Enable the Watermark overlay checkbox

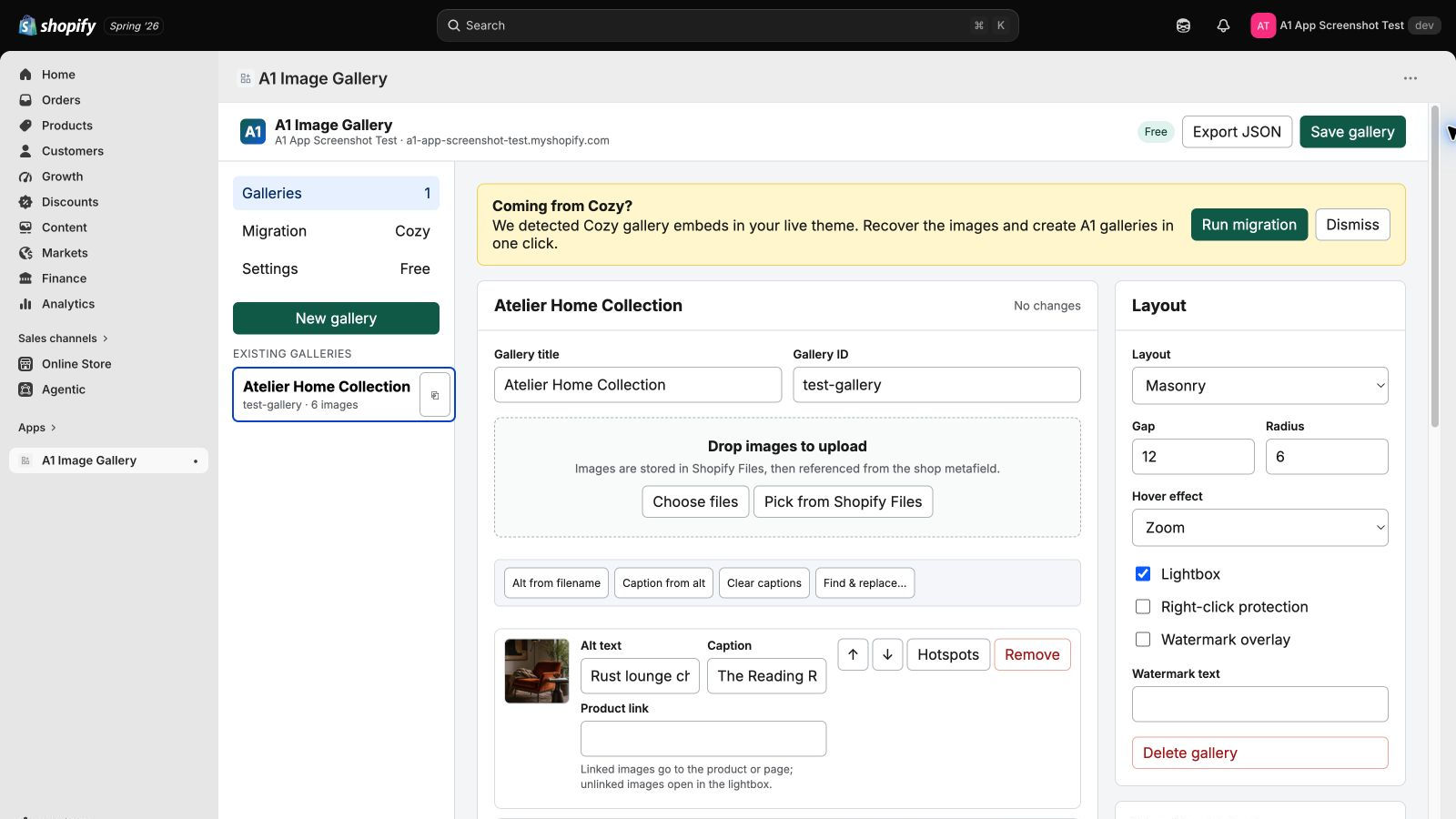(x=1143, y=640)
